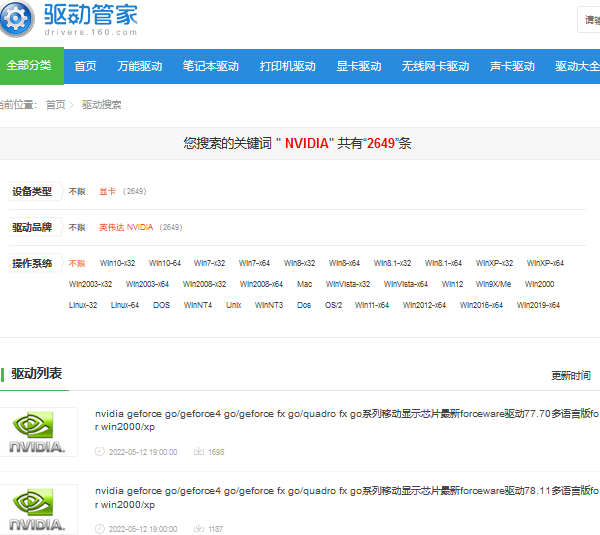Open the 全部分类 category menu
Viewport: 600px width, 535px height.
32,66
